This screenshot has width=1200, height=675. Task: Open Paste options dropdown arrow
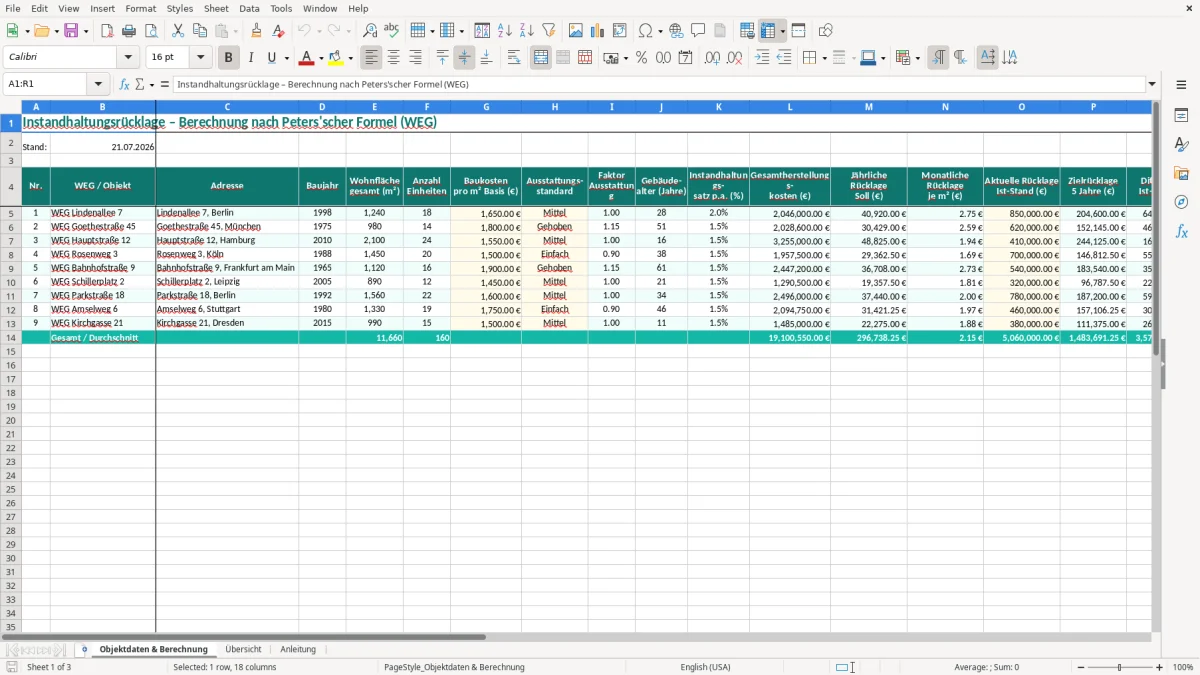coord(234,31)
